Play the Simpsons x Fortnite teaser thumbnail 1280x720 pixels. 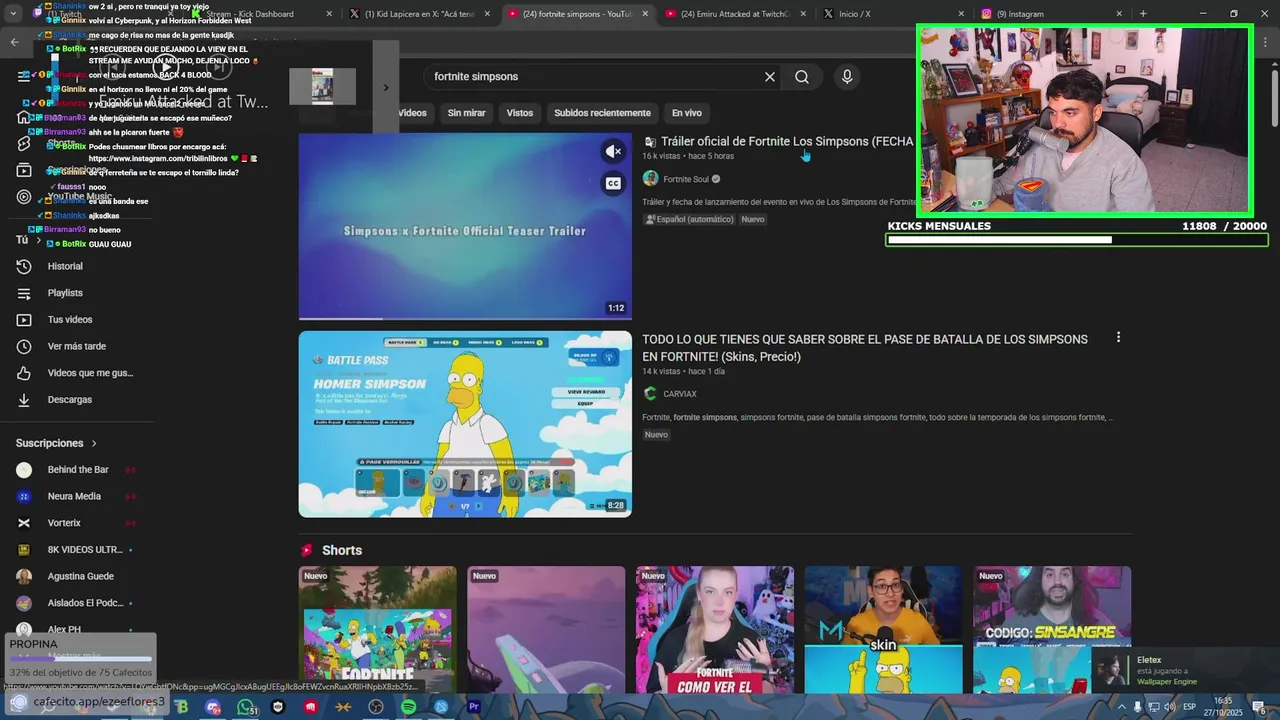(465, 226)
